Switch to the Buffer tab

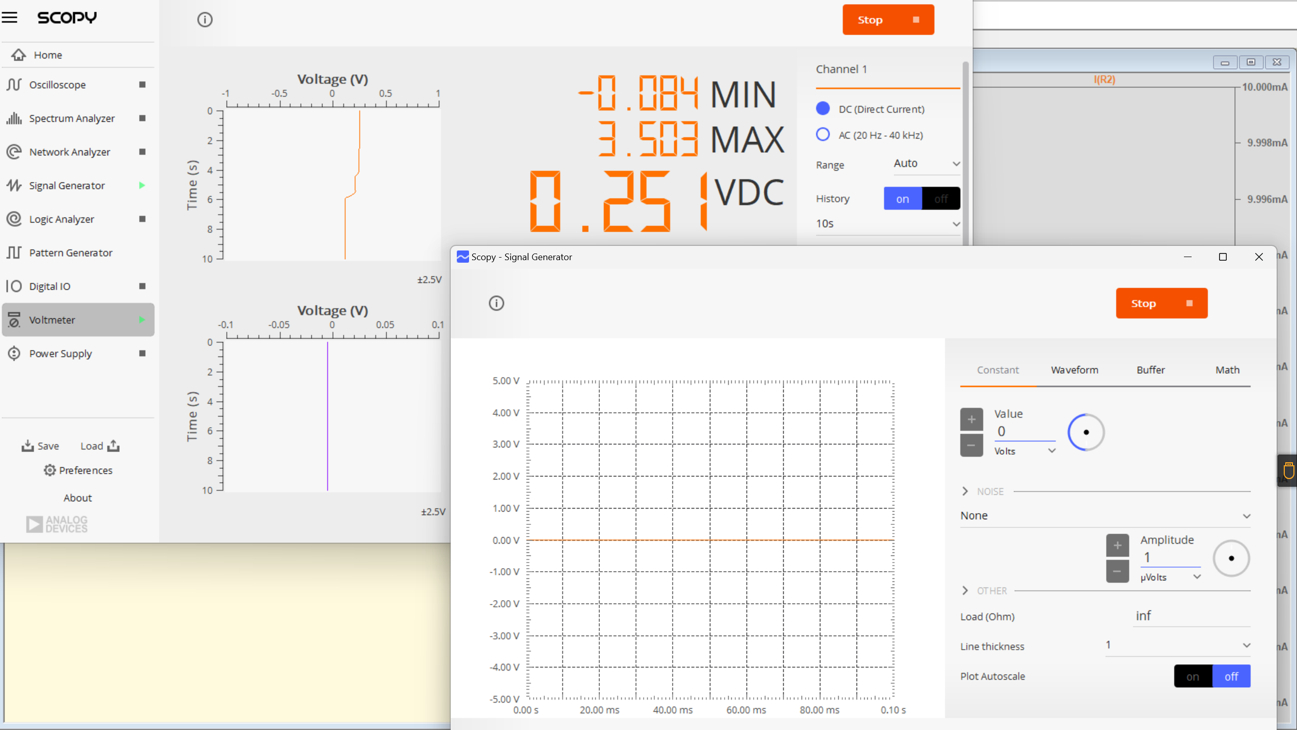(x=1150, y=370)
